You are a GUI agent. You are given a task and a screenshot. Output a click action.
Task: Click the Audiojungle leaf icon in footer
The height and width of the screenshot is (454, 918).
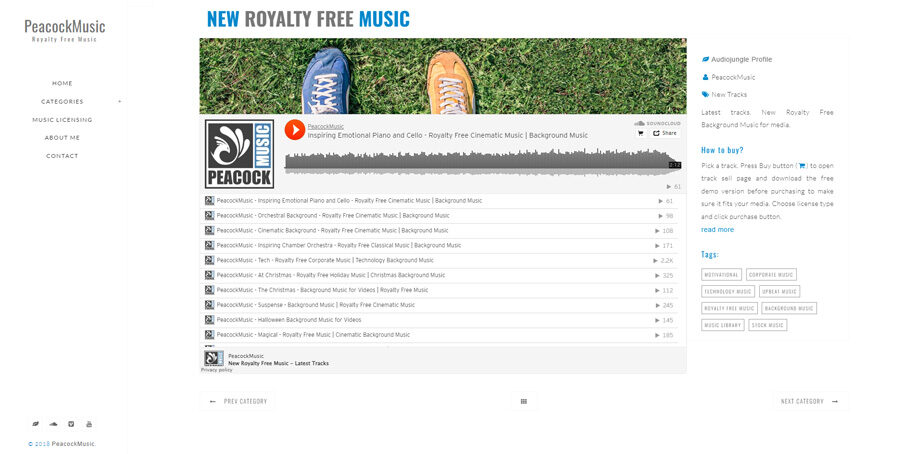coord(36,424)
